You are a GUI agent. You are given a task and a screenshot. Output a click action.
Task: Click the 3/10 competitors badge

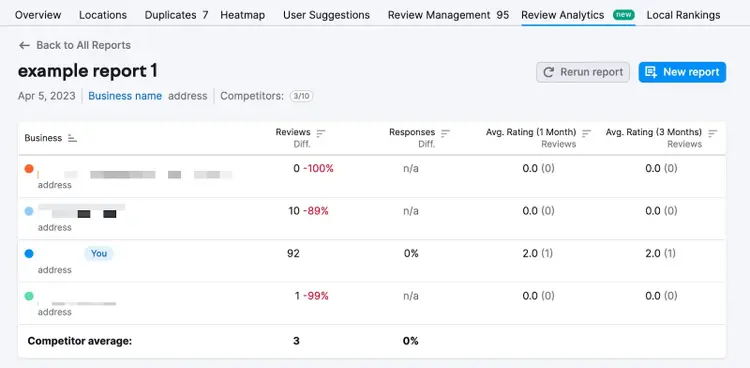[x=301, y=96]
